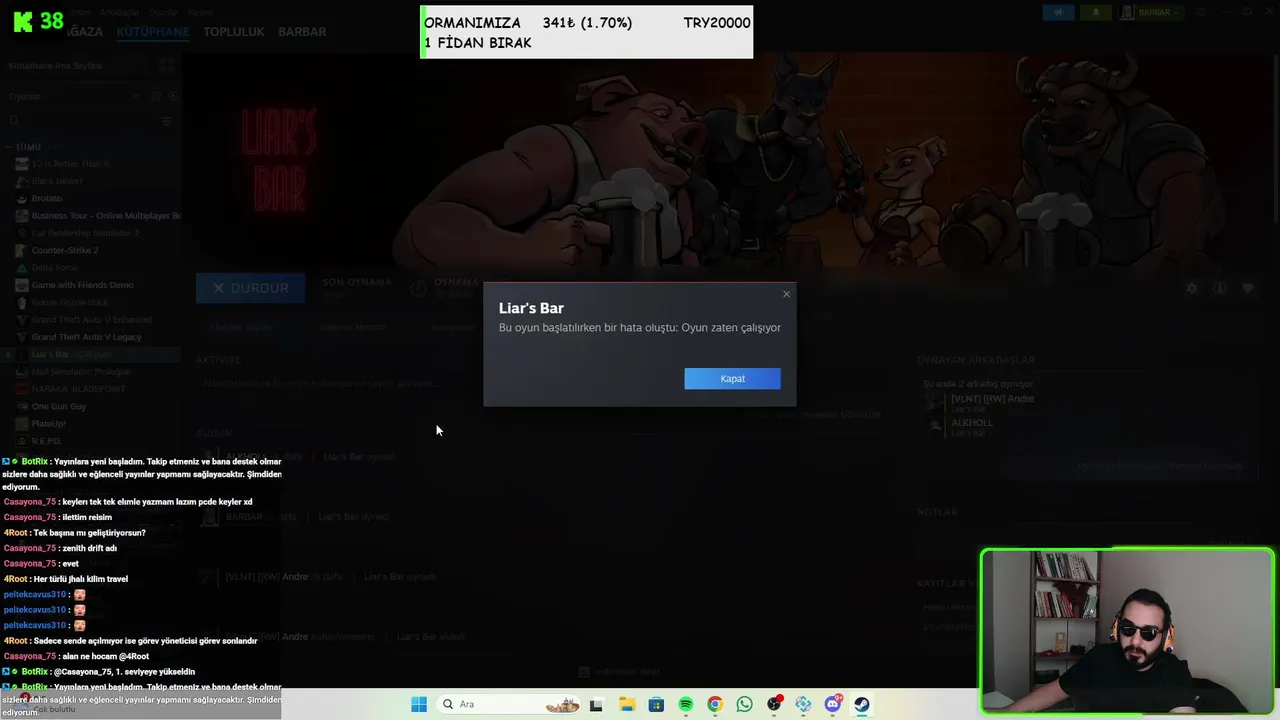Add Liar's Bar to favorites heart icon
Image resolution: width=1280 pixels, height=720 pixels.
click(x=1247, y=288)
